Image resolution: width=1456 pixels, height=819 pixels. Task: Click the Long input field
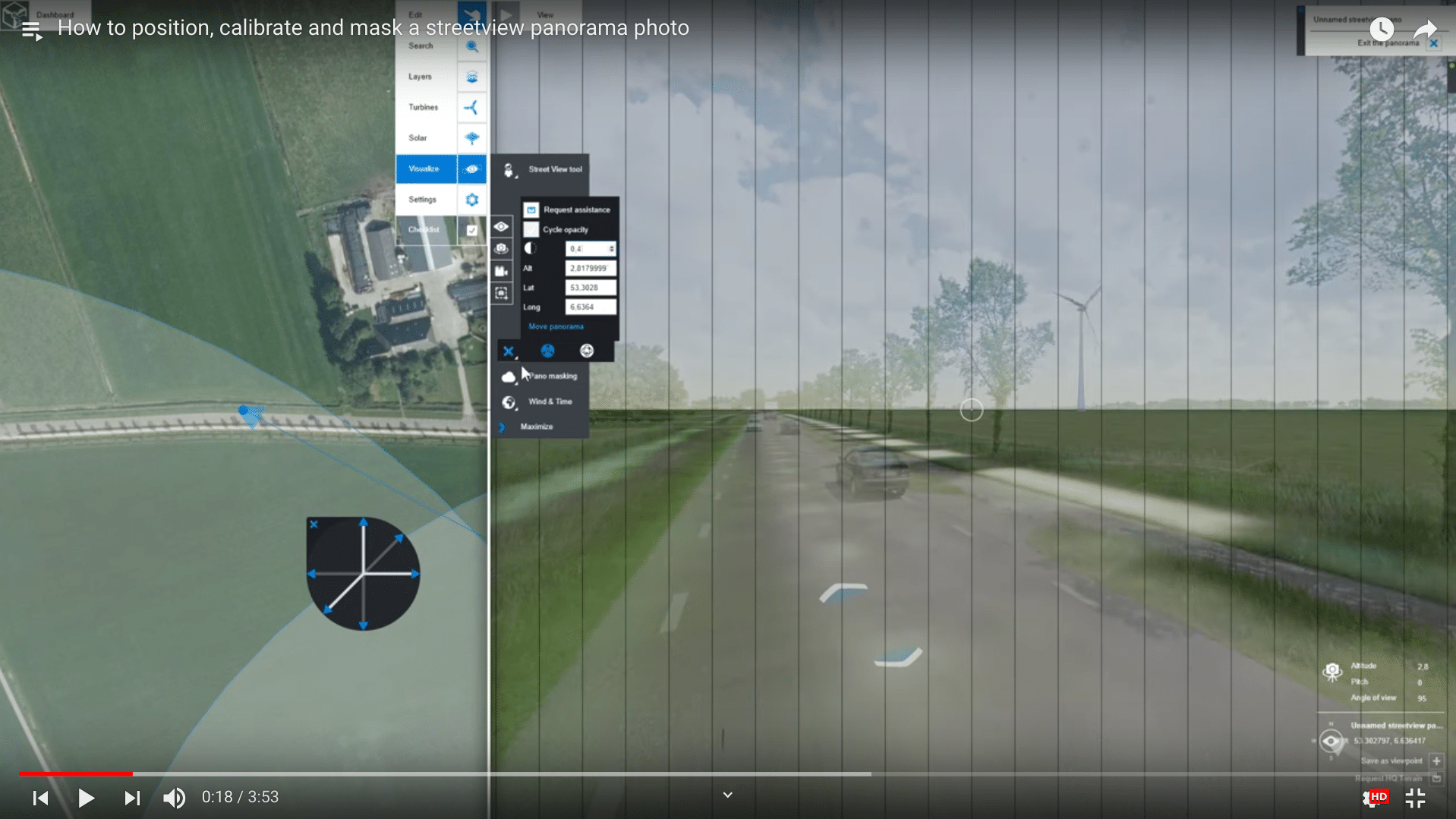591,307
